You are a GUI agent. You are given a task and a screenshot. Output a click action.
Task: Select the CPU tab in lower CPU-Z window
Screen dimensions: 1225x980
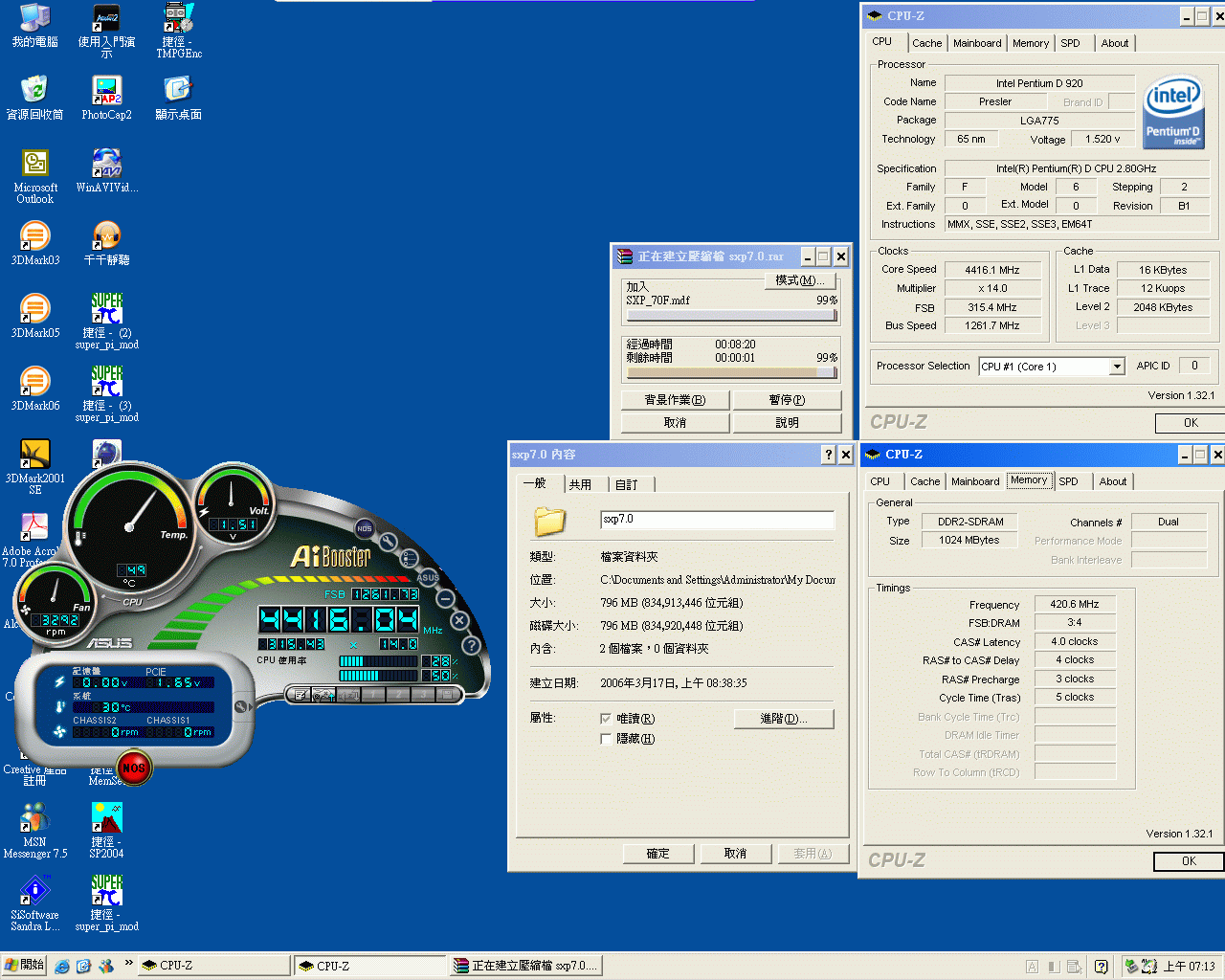(880, 481)
